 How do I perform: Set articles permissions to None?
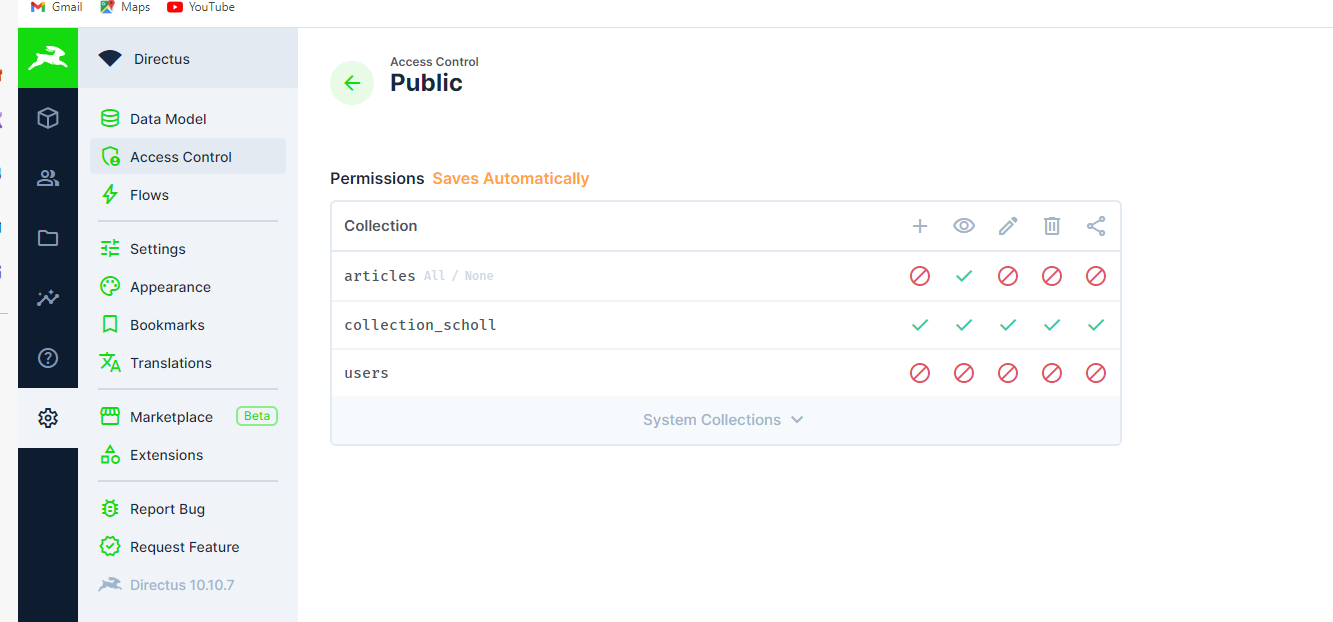pyautogui.click(x=479, y=276)
